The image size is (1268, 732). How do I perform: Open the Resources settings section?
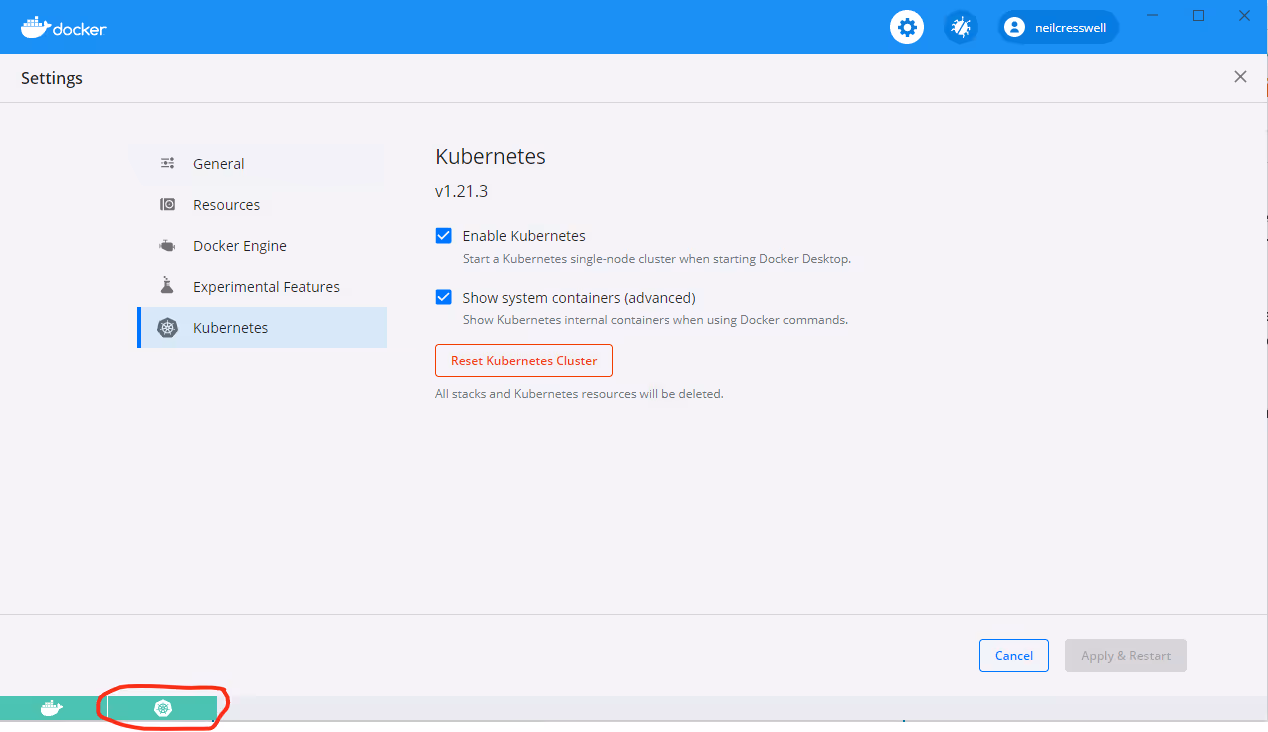pyautogui.click(x=262, y=205)
